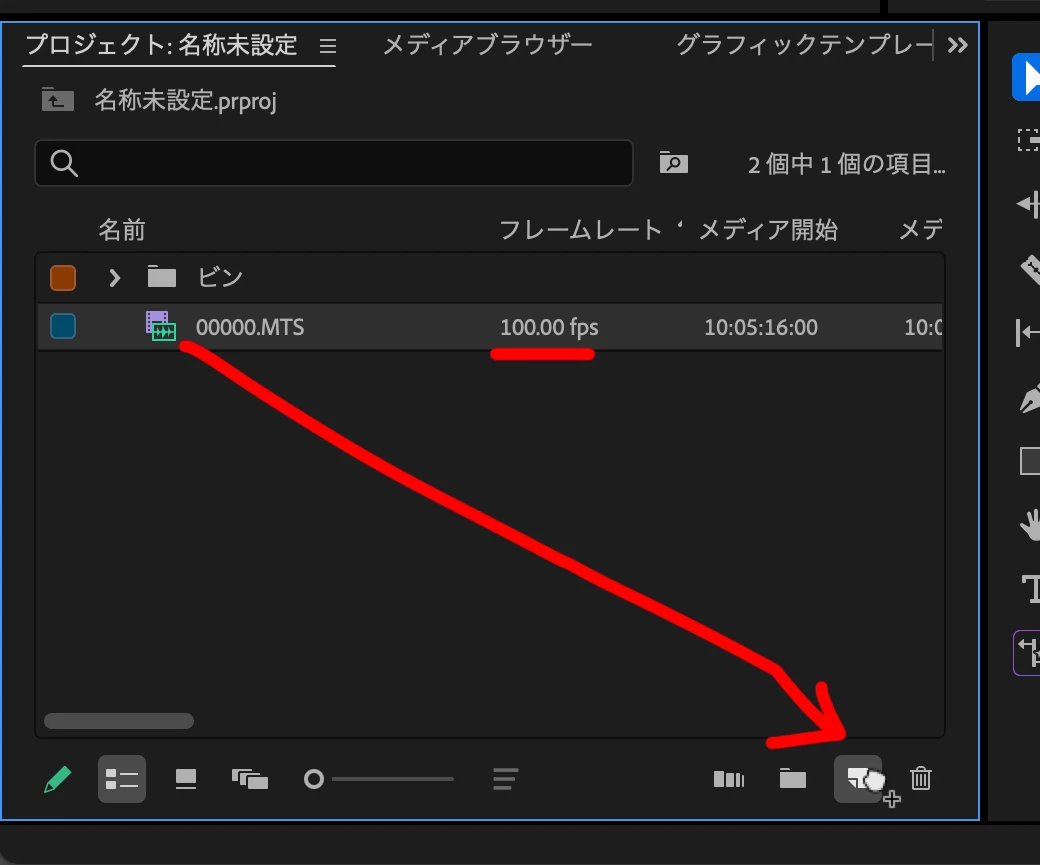
Task: Click the horizontal scrollbar of the project list
Action: point(119,720)
